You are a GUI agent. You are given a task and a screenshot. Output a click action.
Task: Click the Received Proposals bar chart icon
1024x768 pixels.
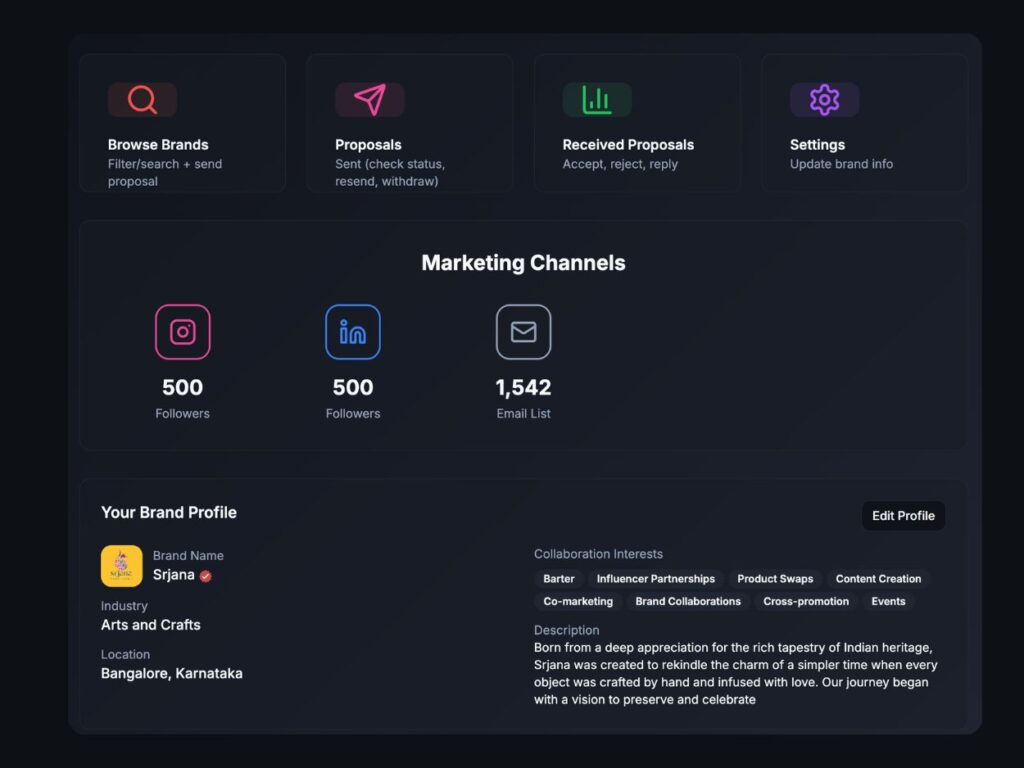point(597,100)
